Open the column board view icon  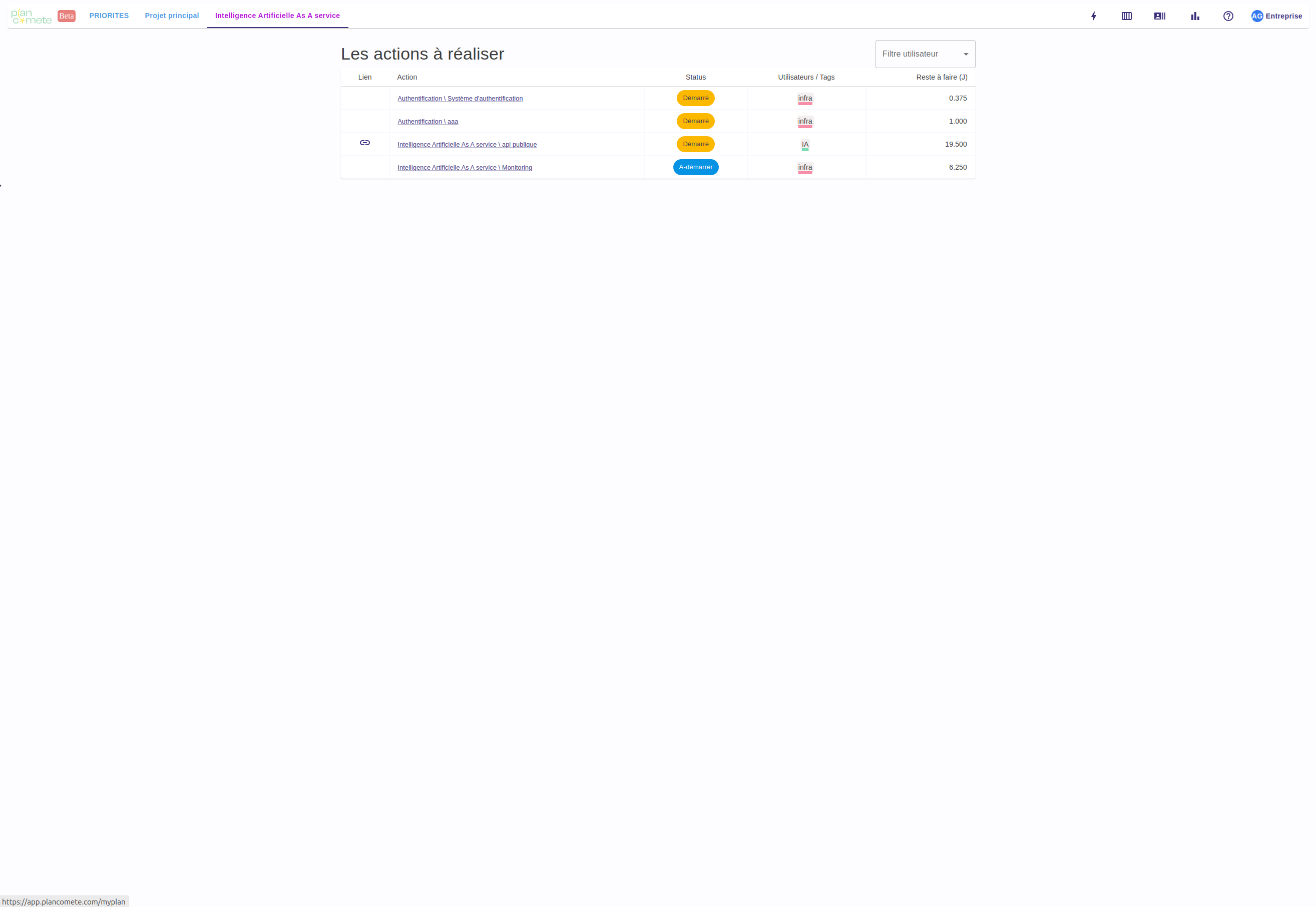[x=1126, y=16]
